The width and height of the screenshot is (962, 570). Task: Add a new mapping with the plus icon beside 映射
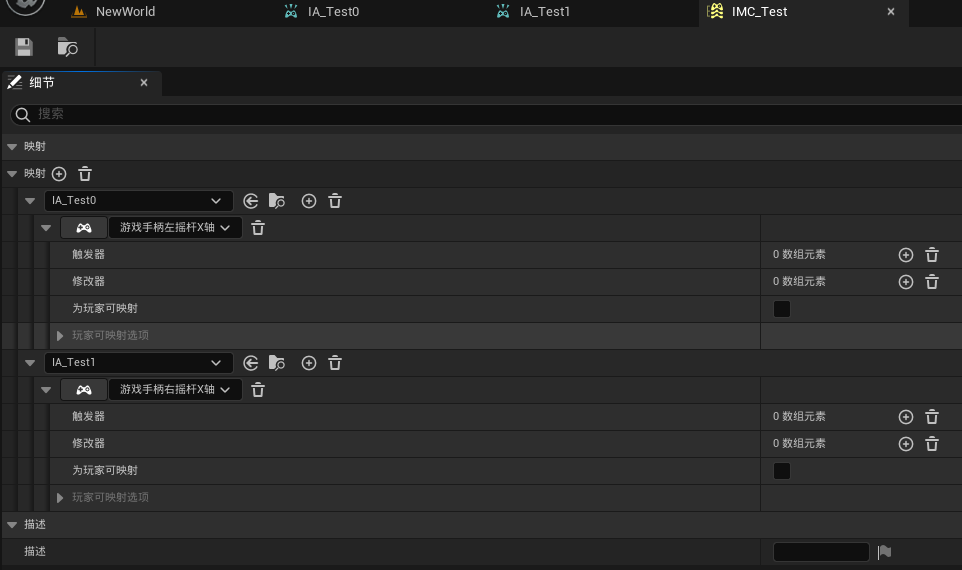coord(59,174)
